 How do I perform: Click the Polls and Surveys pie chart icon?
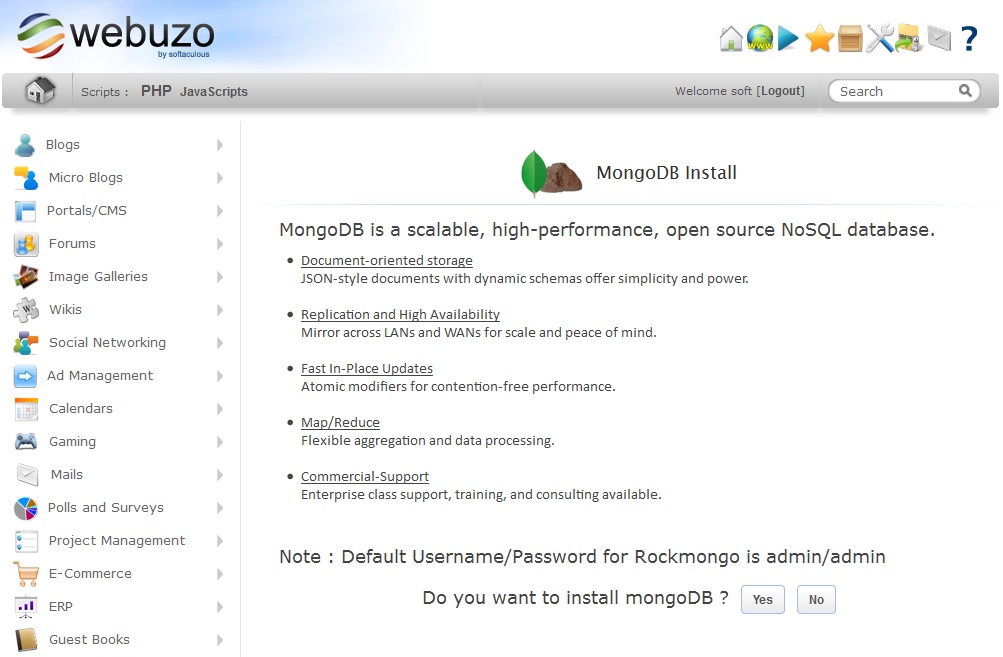pyautogui.click(x=26, y=509)
